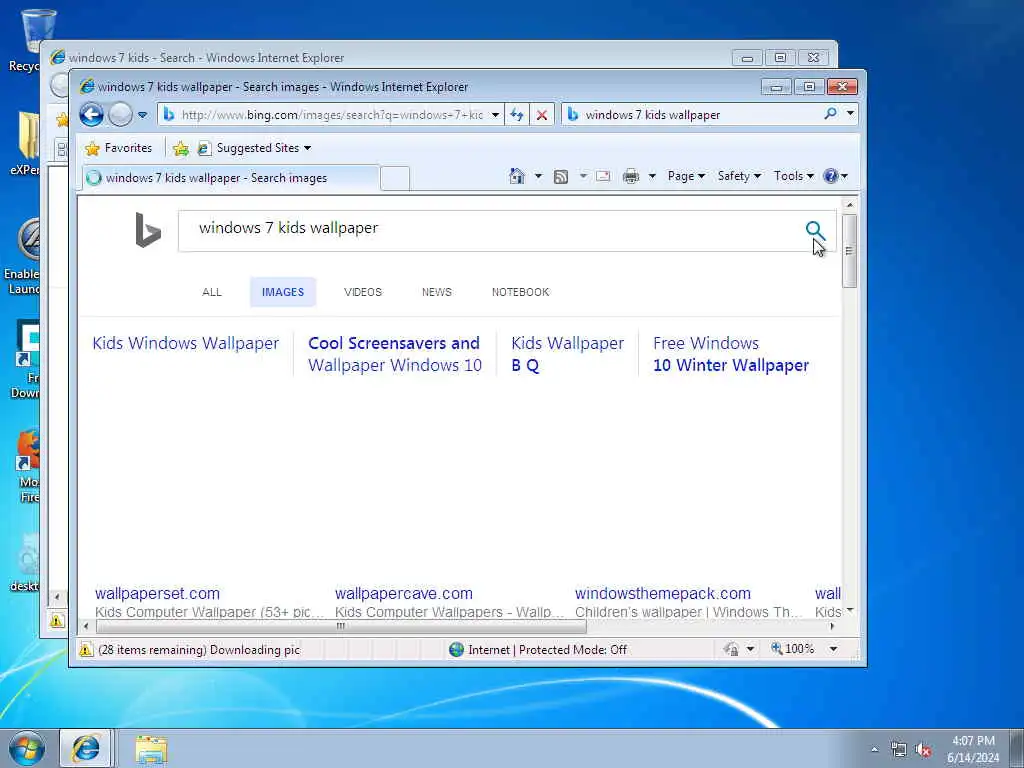
Task: Click the muted volume tray icon
Action: (923, 750)
